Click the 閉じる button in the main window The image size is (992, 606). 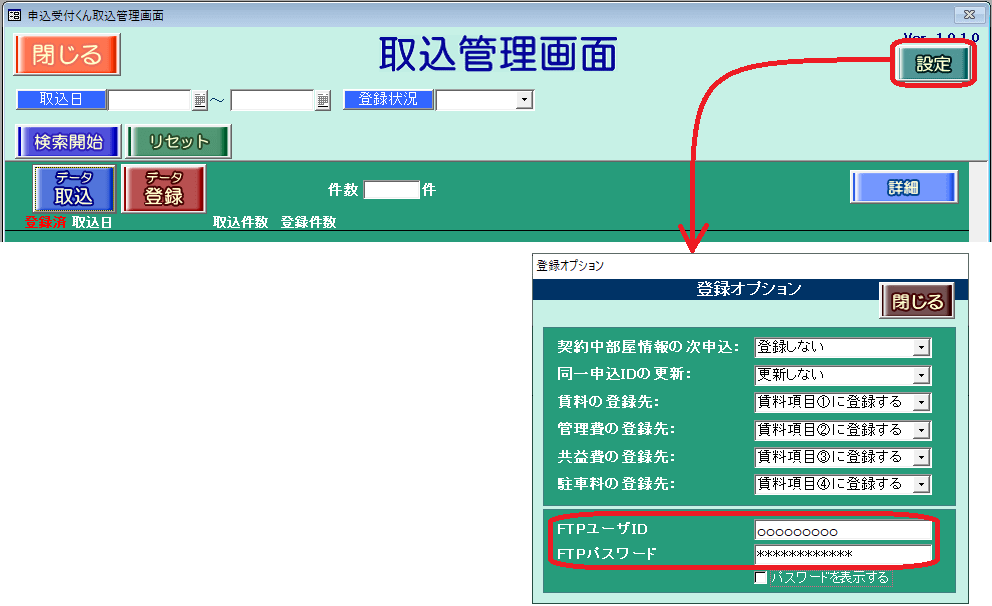click(x=67, y=54)
